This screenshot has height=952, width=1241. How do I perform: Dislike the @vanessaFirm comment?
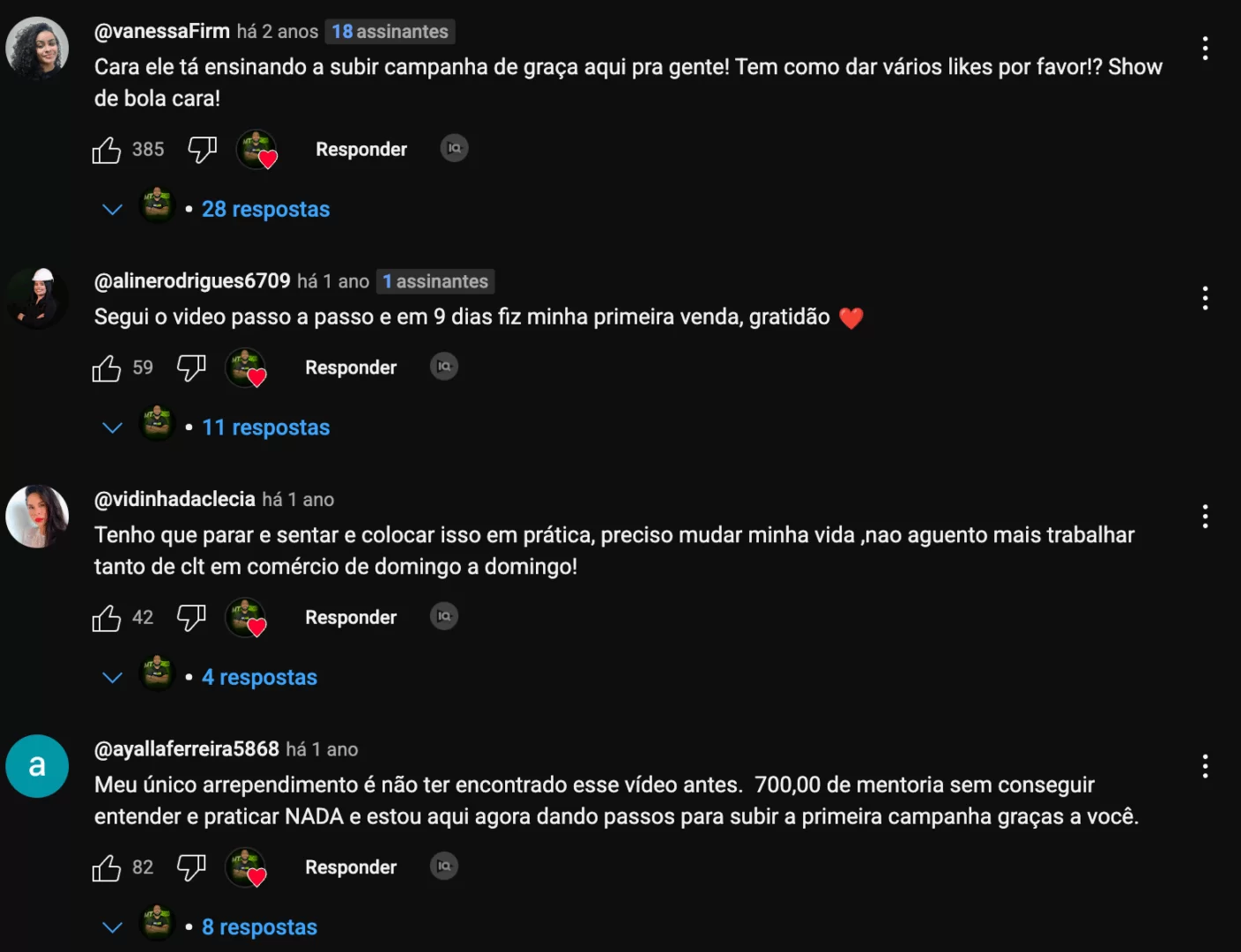pyautogui.click(x=203, y=150)
